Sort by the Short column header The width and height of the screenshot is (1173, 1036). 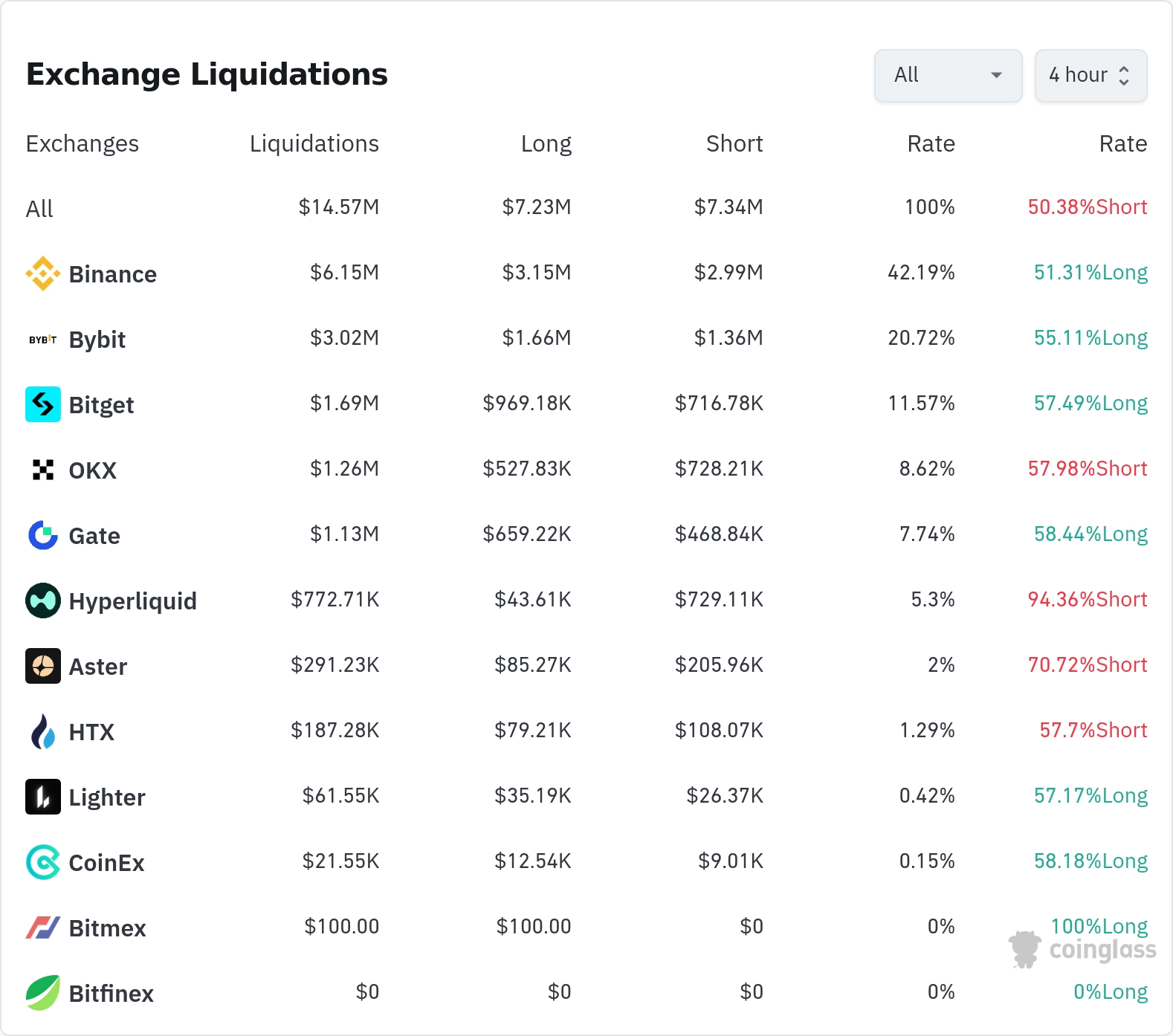[734, 143]
